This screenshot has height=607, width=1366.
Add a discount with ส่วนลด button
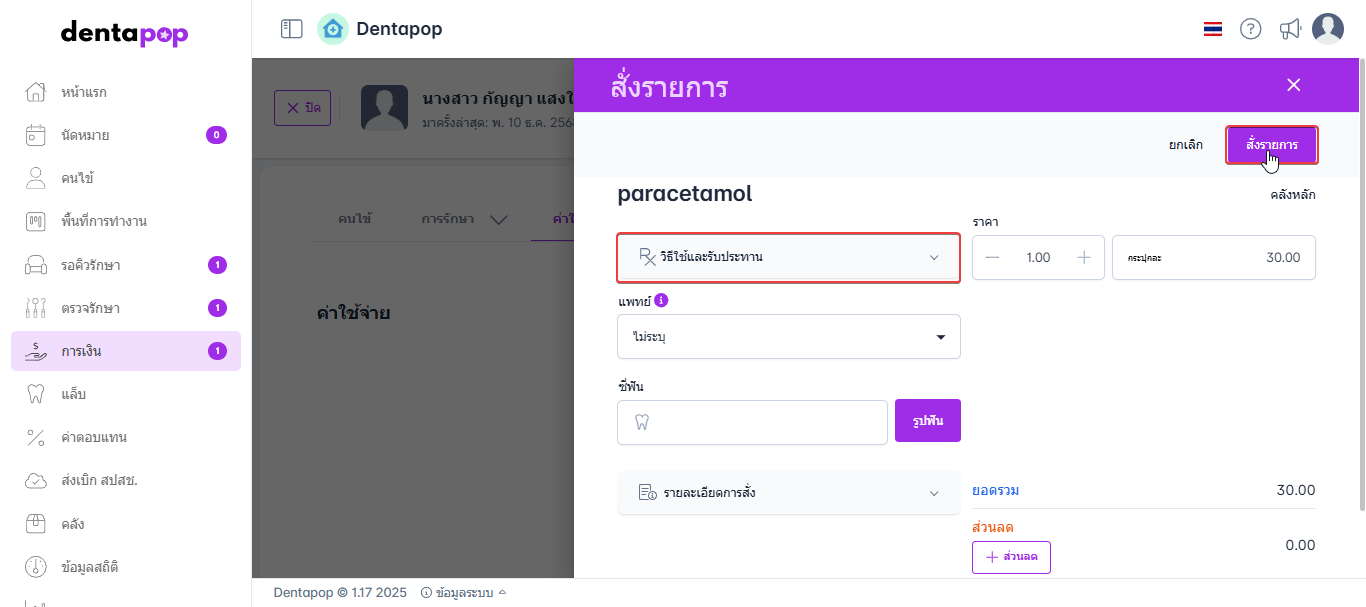click(1011, 557)
